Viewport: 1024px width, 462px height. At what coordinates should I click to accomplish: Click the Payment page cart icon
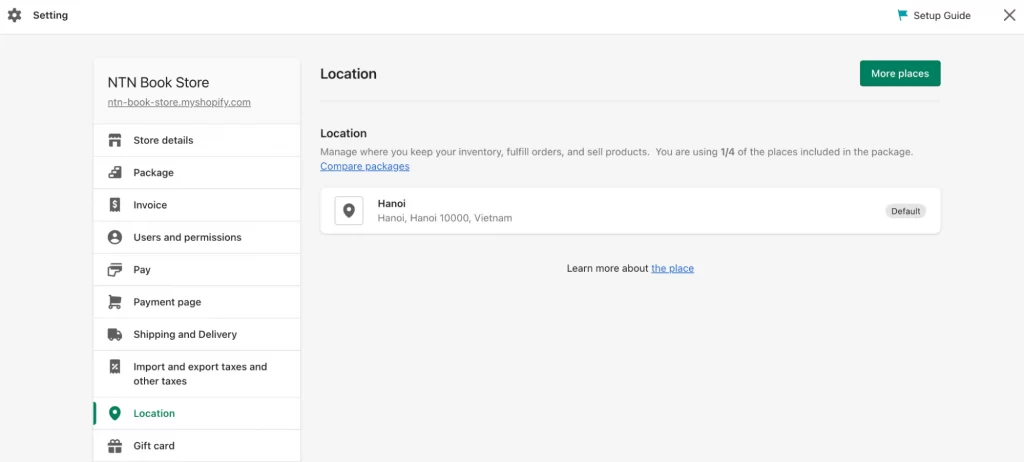[x=115, y=302]
